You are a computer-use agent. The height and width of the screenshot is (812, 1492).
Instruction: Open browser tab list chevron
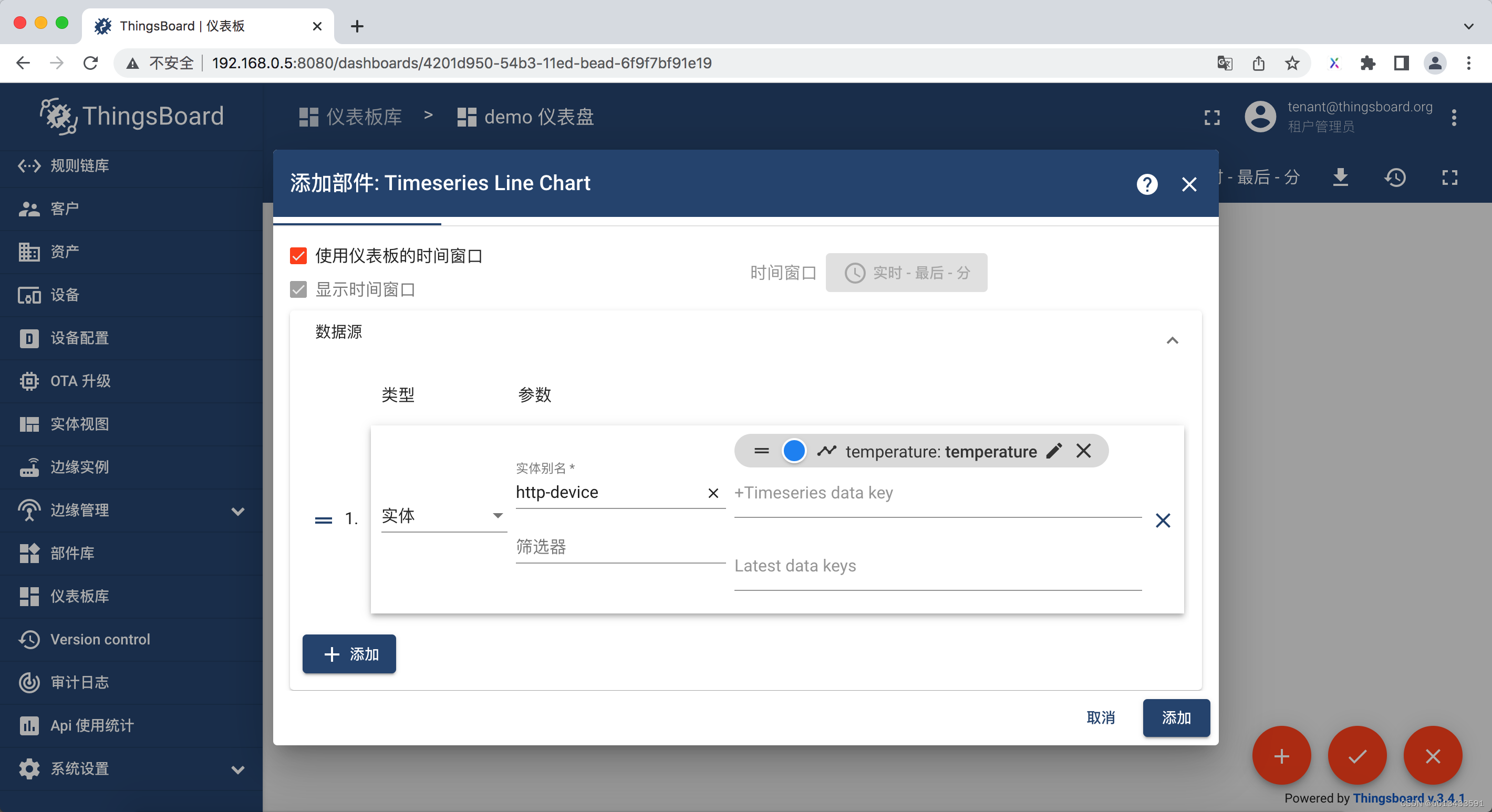pos(1468,26)
